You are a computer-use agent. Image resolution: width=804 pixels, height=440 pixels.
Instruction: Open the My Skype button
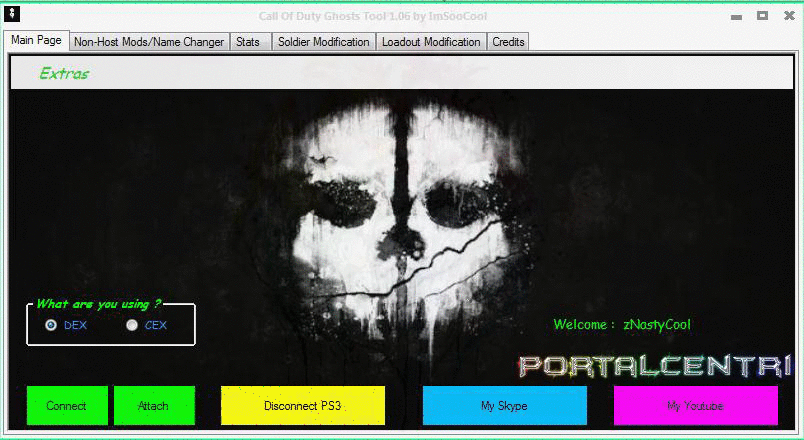click(505, 406)
